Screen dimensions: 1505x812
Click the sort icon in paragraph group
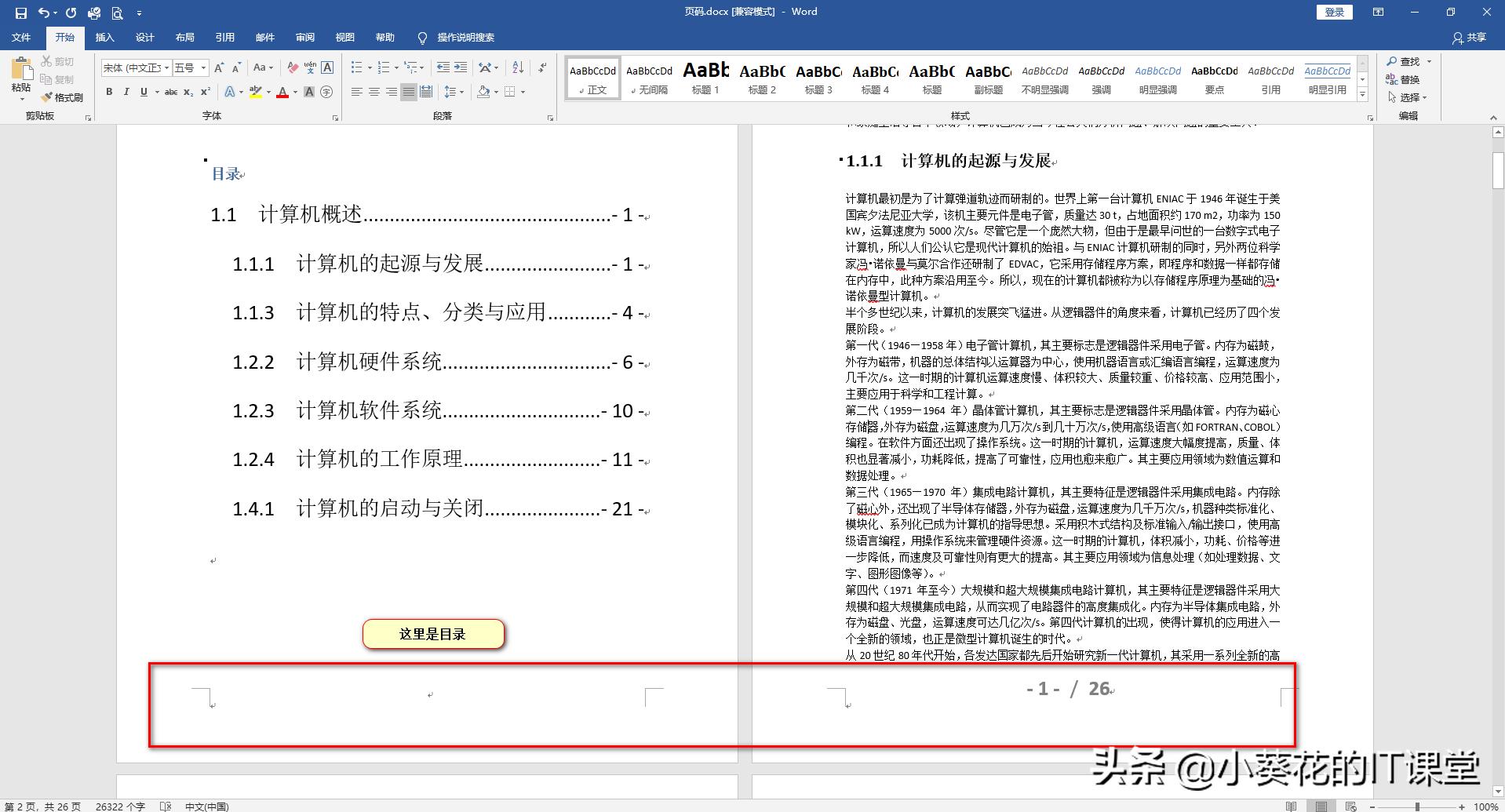click(x=518, y=67)
